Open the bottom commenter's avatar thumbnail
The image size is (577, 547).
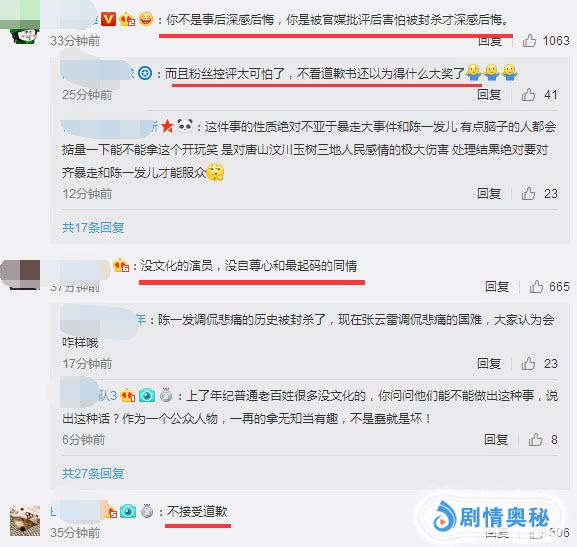click(25, 520)
